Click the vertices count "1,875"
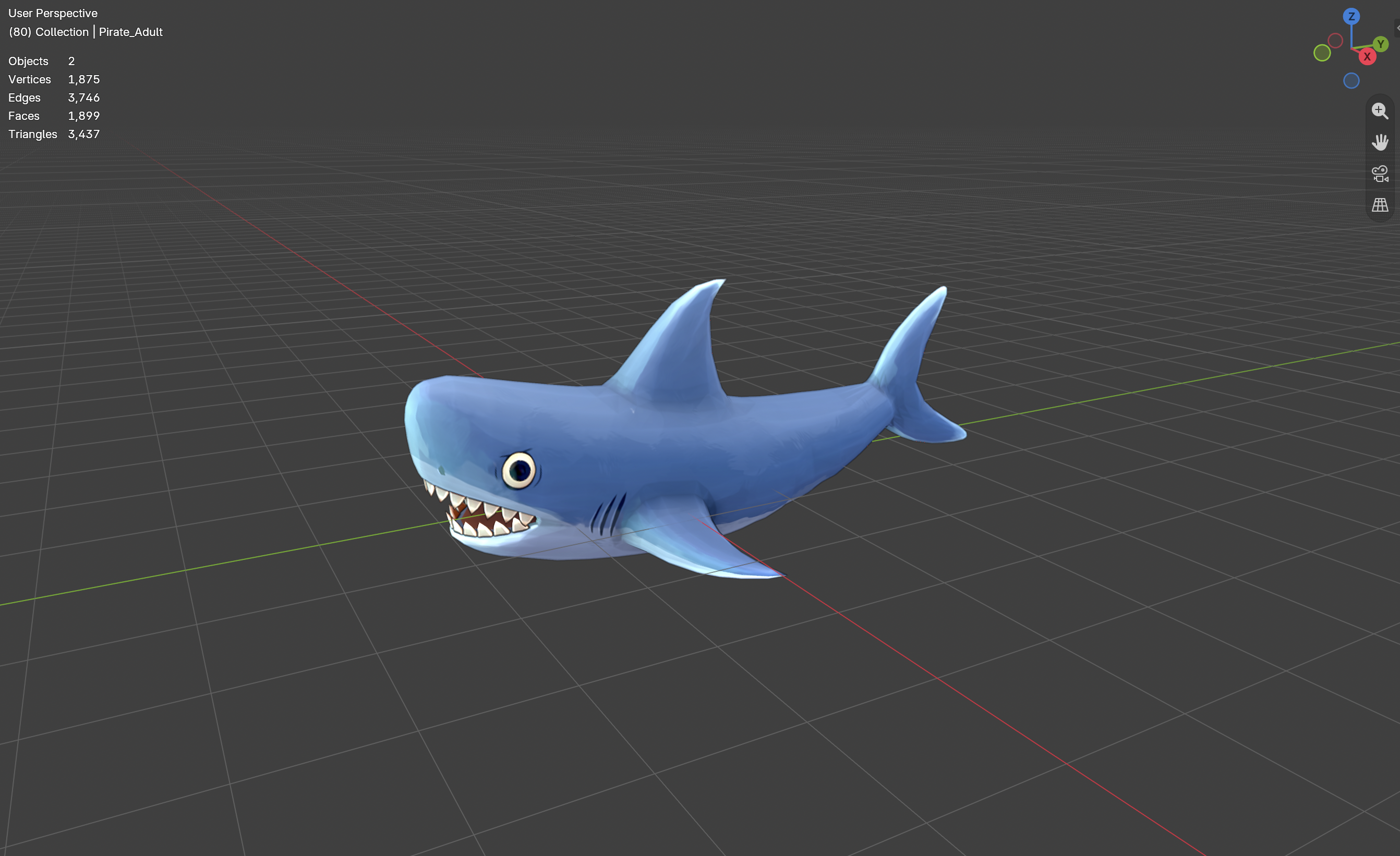This screenshot has width=1400, height=856. point(83,80)
